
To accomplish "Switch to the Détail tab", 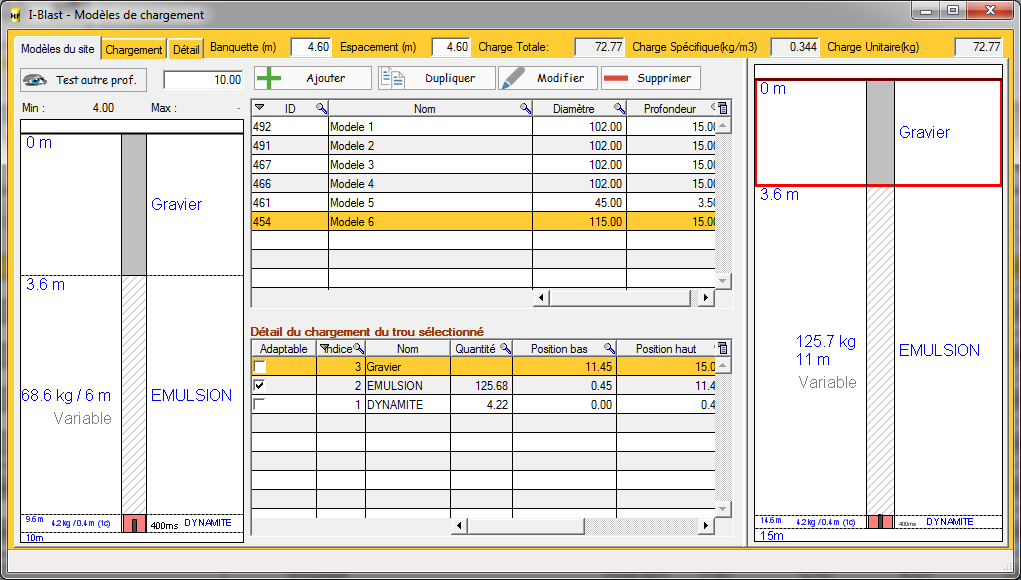I will coord(186,49).
